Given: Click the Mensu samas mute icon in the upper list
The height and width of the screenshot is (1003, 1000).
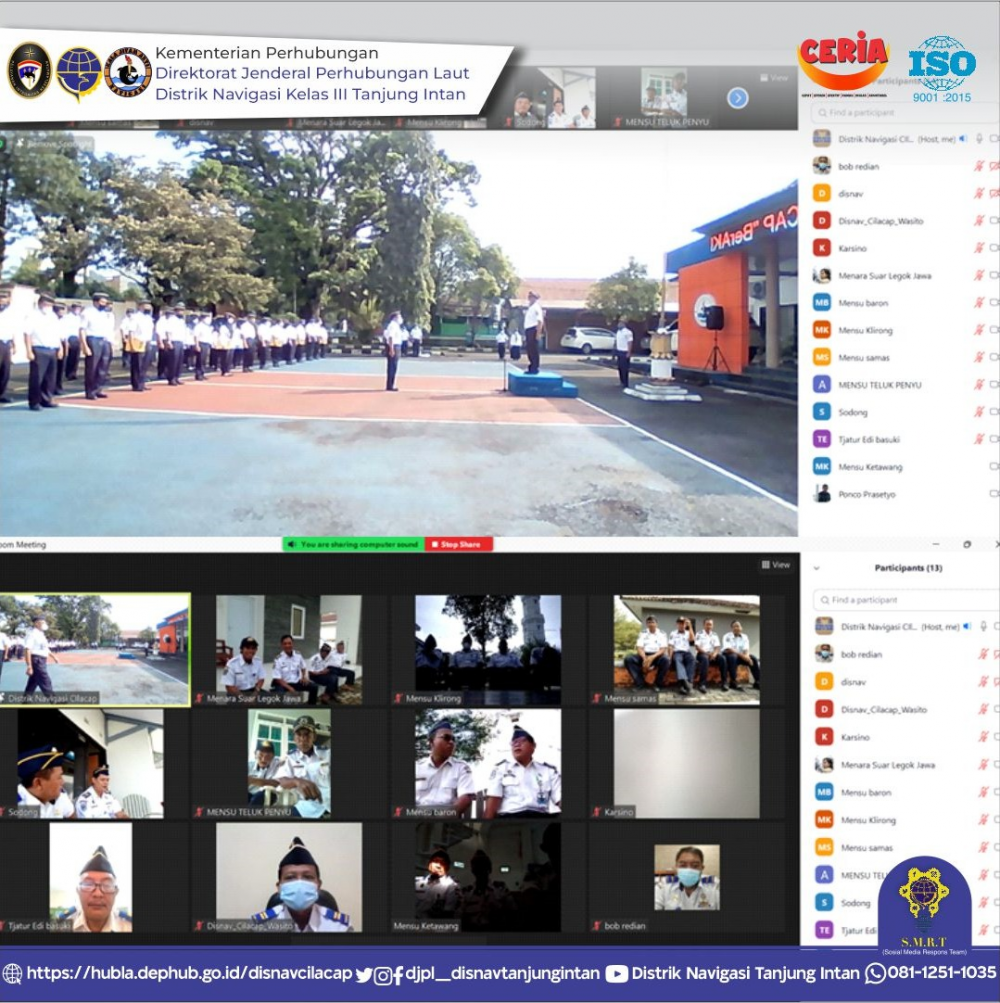Looking at the screenshot, I should (978, 358).
